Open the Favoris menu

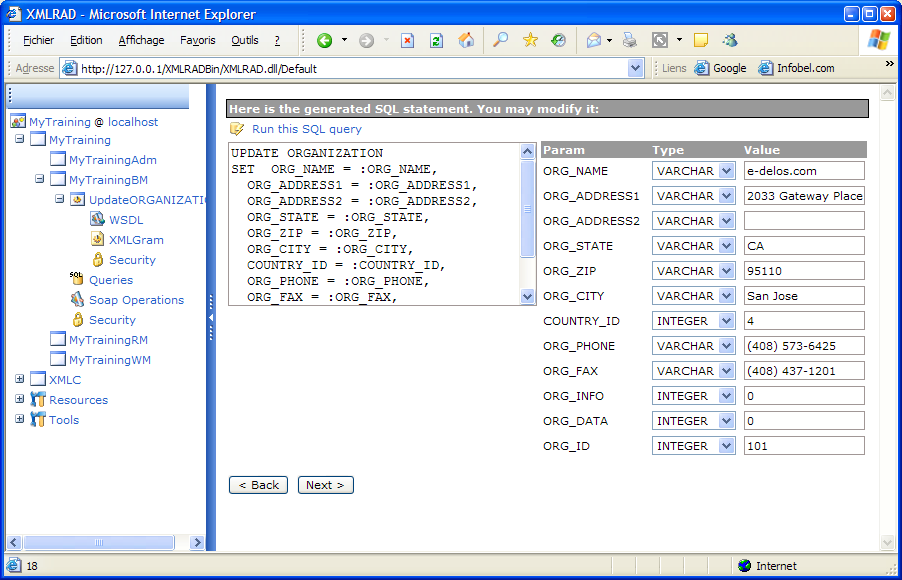coord(197,41)
